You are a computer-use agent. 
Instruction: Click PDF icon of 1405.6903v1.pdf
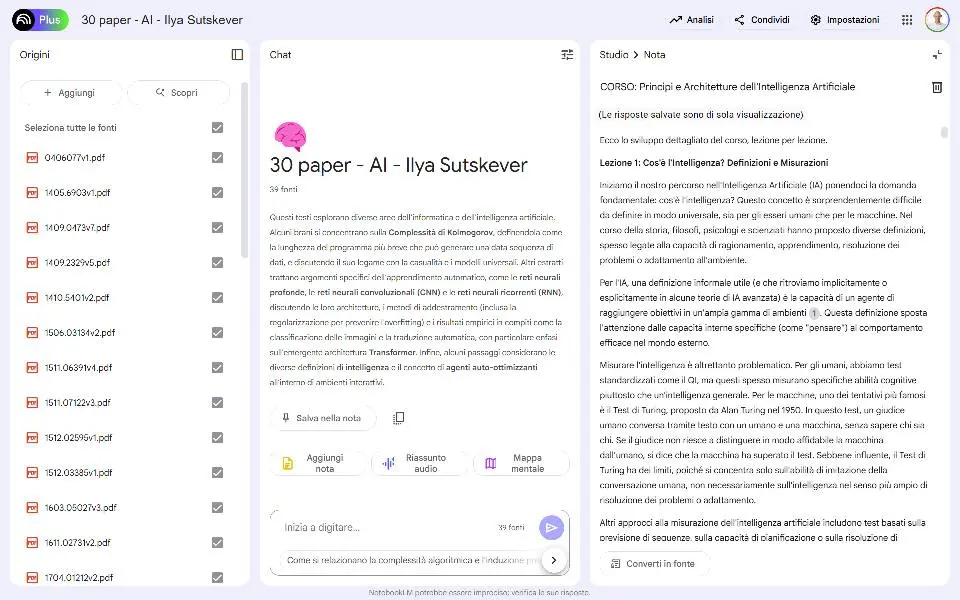pyautogui.click(x=32, y=192)
